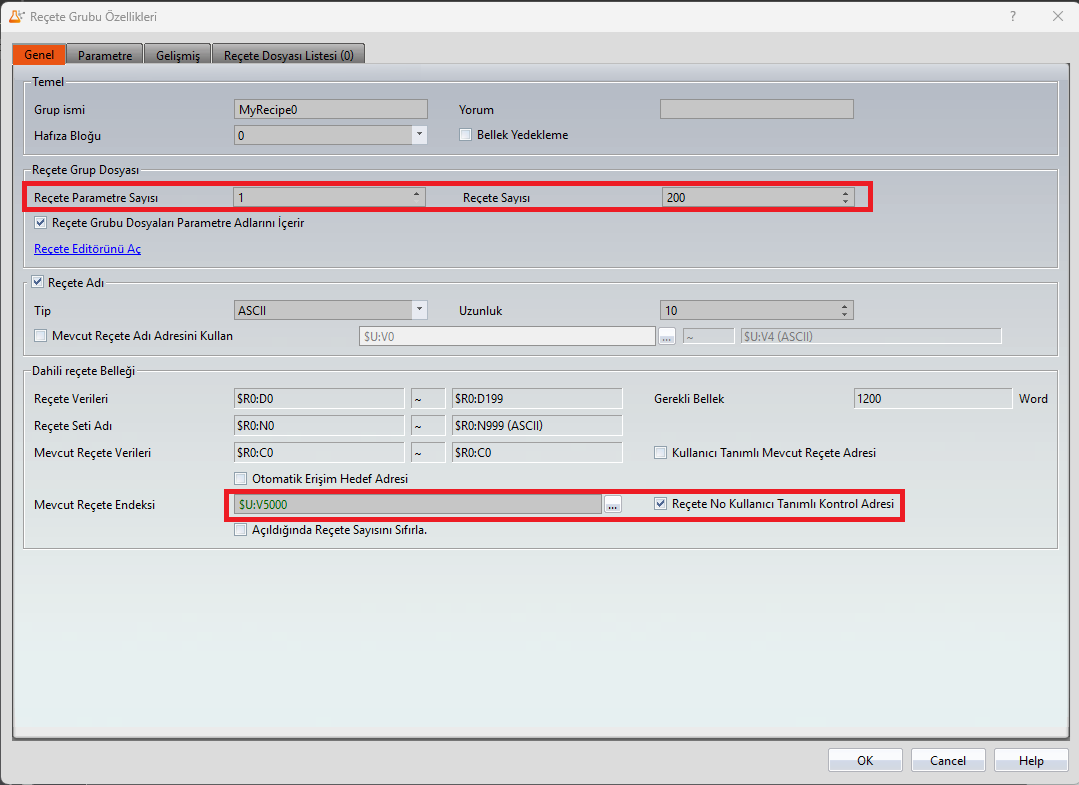
Task: Click the Reçete Editörünü Aç link
Action: [87, 249]
